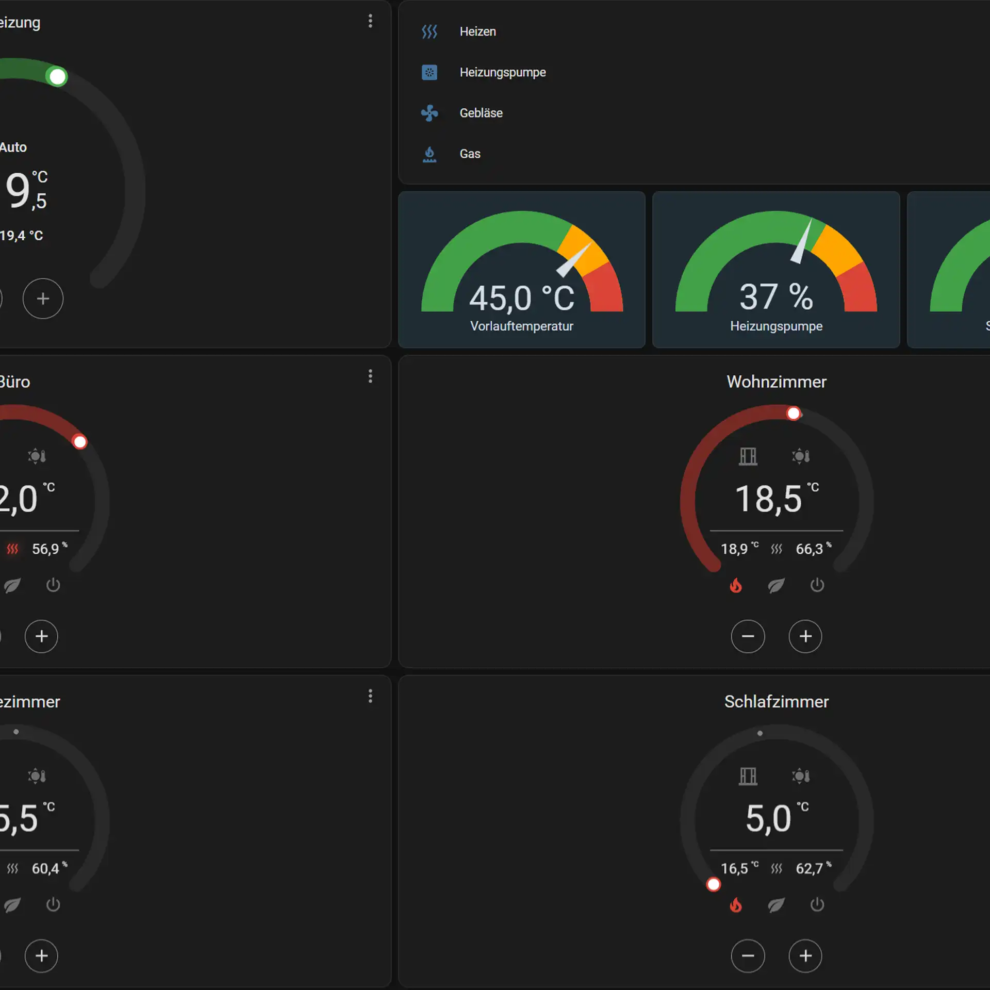This screenshot has width=990, height=990.
Task: Click the 5,0 °C target in Schlafzimmer
Action: point(777,819)
